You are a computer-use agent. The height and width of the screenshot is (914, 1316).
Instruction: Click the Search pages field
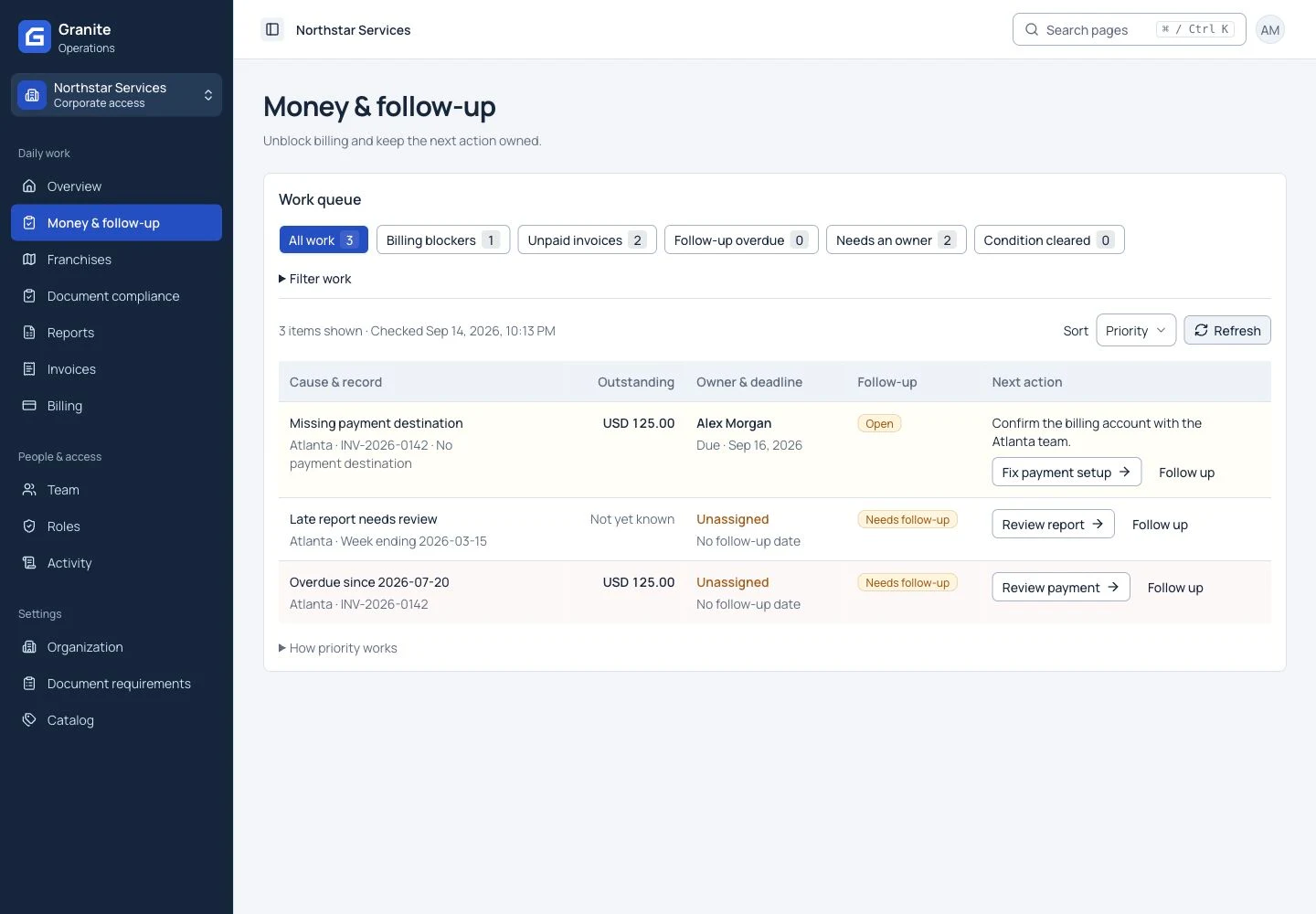tap(1129, 29)
